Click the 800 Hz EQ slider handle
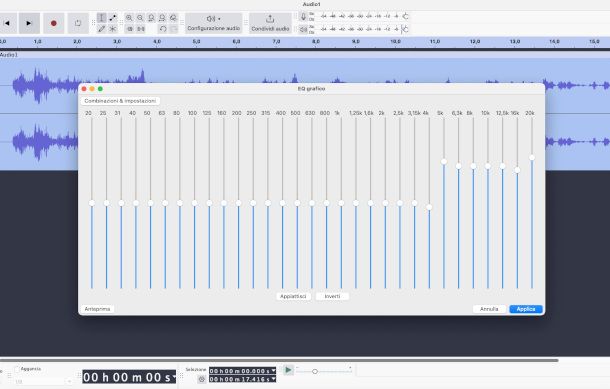The height and width of the screenshot is (389, 610). tap(326, 203)
